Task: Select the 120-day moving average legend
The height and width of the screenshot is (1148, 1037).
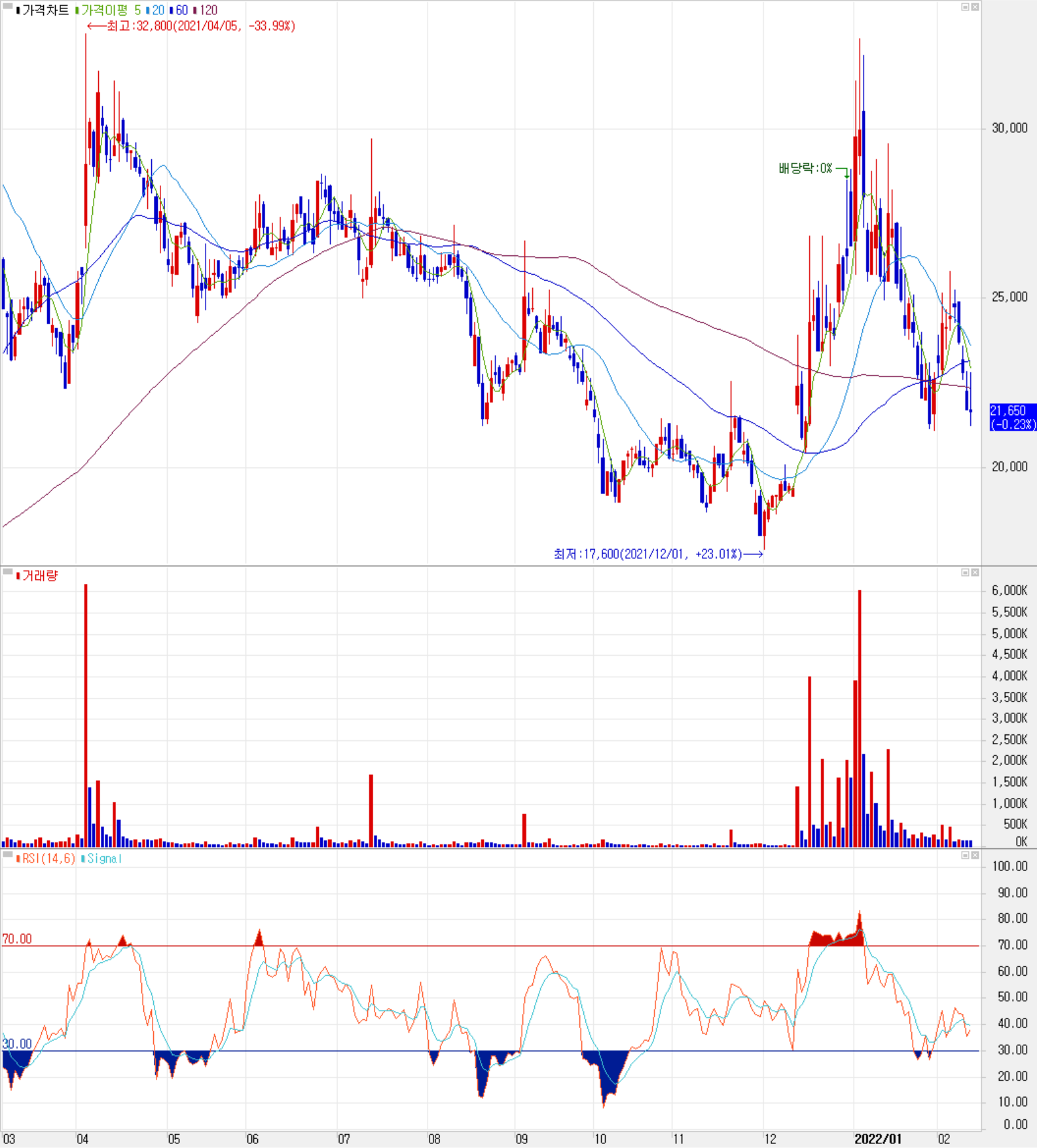Action: (205, 10)
